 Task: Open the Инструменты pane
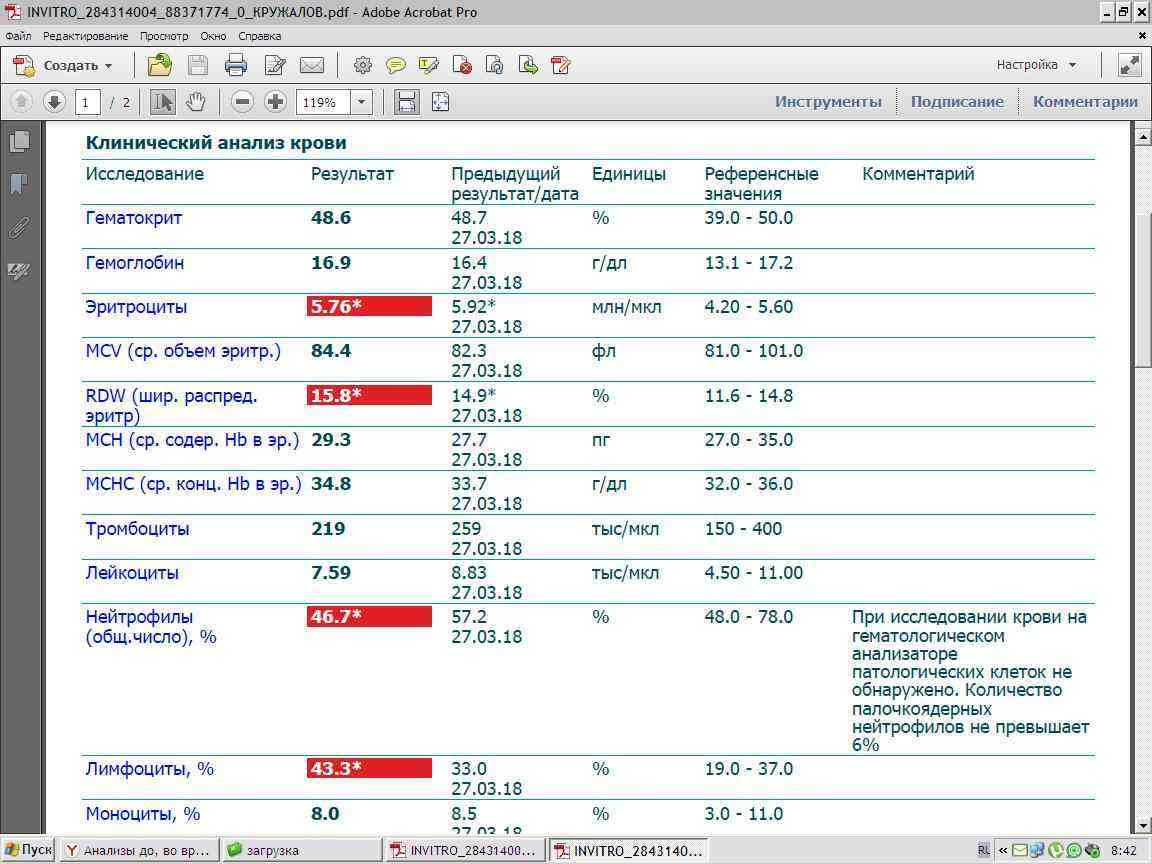coord(828,102)
